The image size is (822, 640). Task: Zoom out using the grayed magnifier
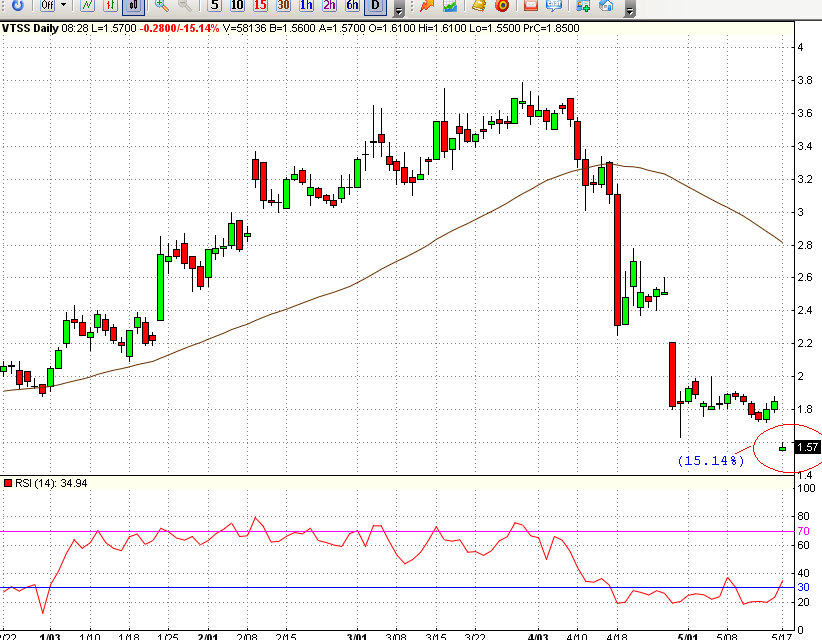coord(183,7)
